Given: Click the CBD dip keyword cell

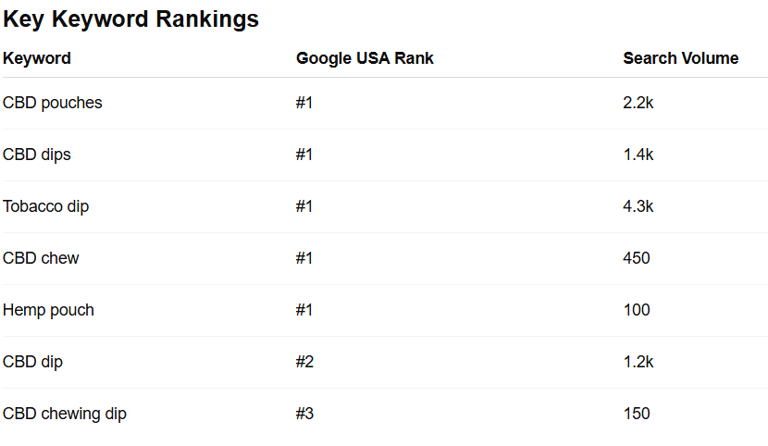Looking at the screenshot, I should coord(33,363).
